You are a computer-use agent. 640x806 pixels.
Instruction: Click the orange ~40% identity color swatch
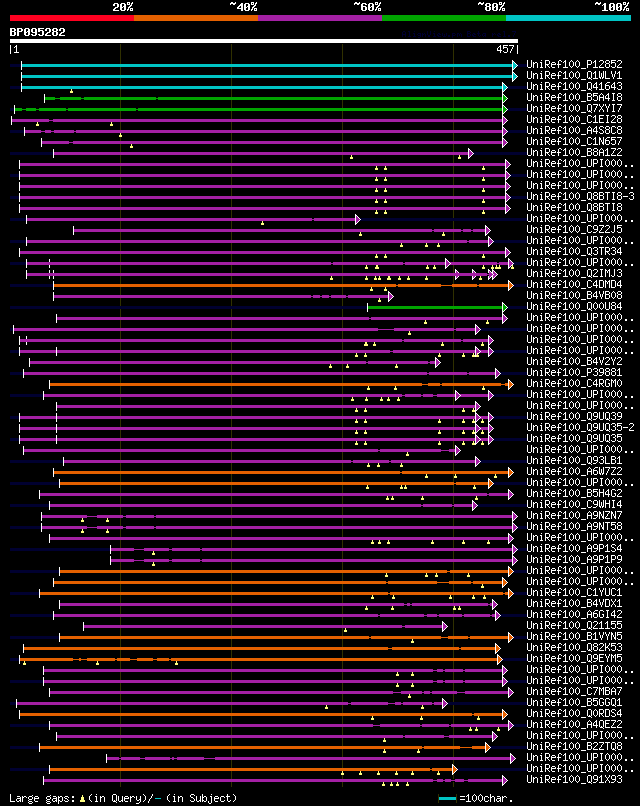pyautogui.click(x=196, y=18)
